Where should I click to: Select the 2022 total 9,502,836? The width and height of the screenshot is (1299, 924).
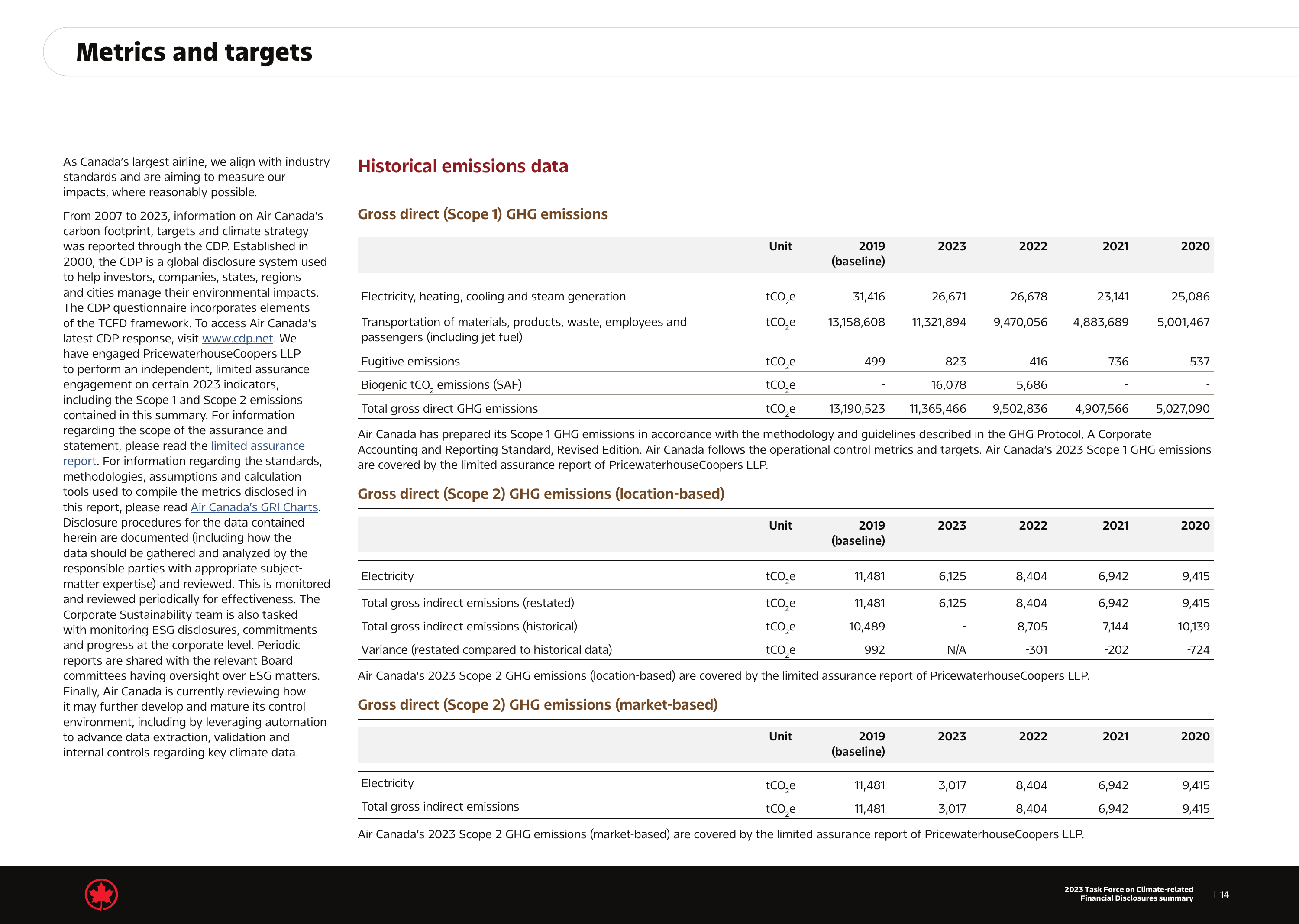point(1020,408)
